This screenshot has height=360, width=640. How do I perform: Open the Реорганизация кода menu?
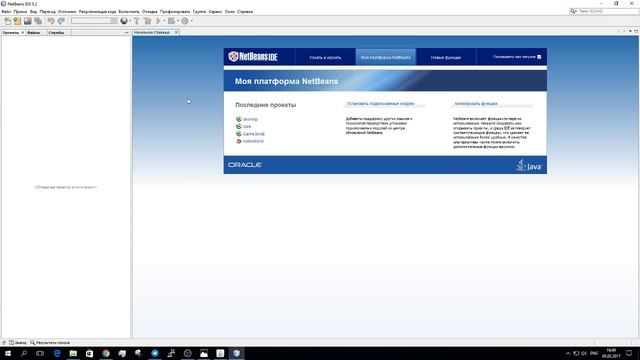pos(97,12)
